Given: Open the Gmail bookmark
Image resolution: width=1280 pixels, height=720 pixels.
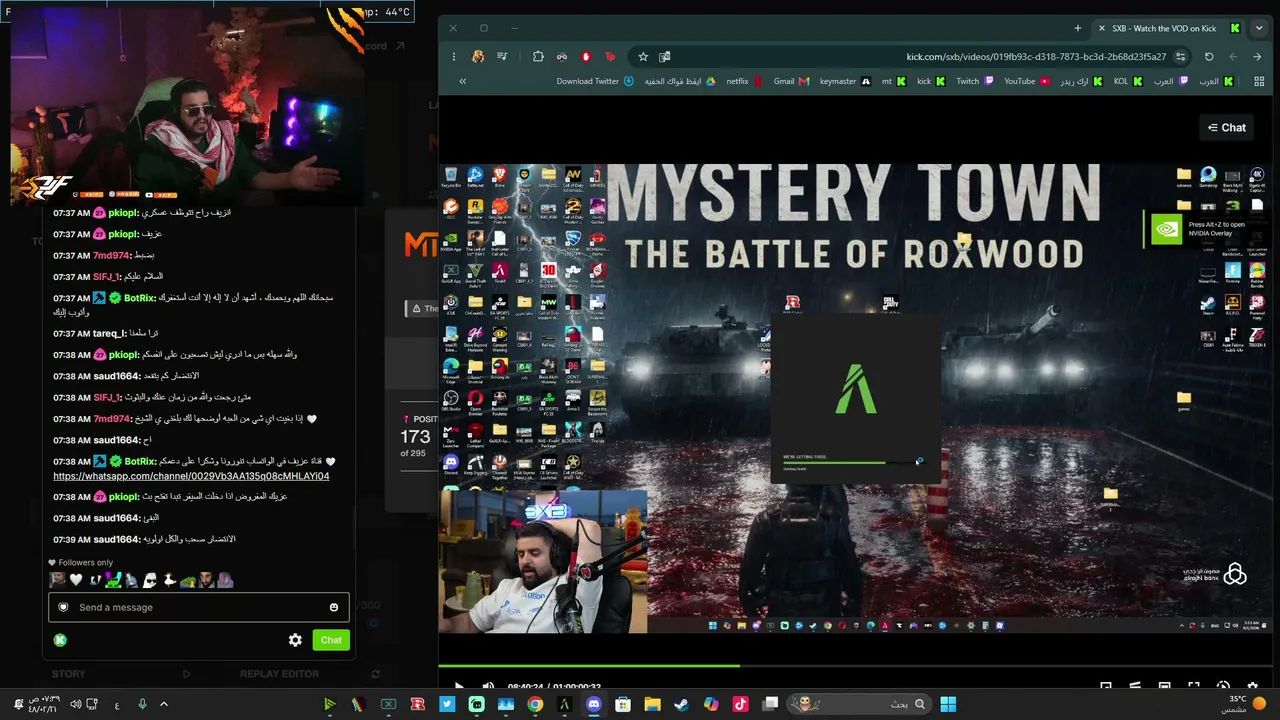Looking at the screenshot, I should tap(791, 81).
